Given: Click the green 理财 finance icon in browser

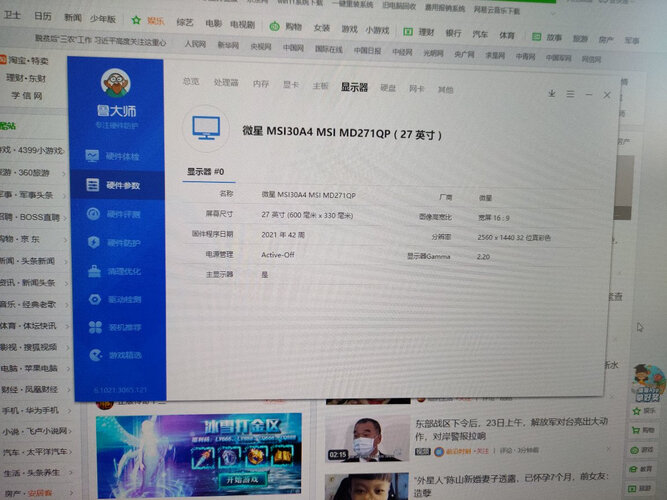Looking at the screenshot, I should point(408,31).
